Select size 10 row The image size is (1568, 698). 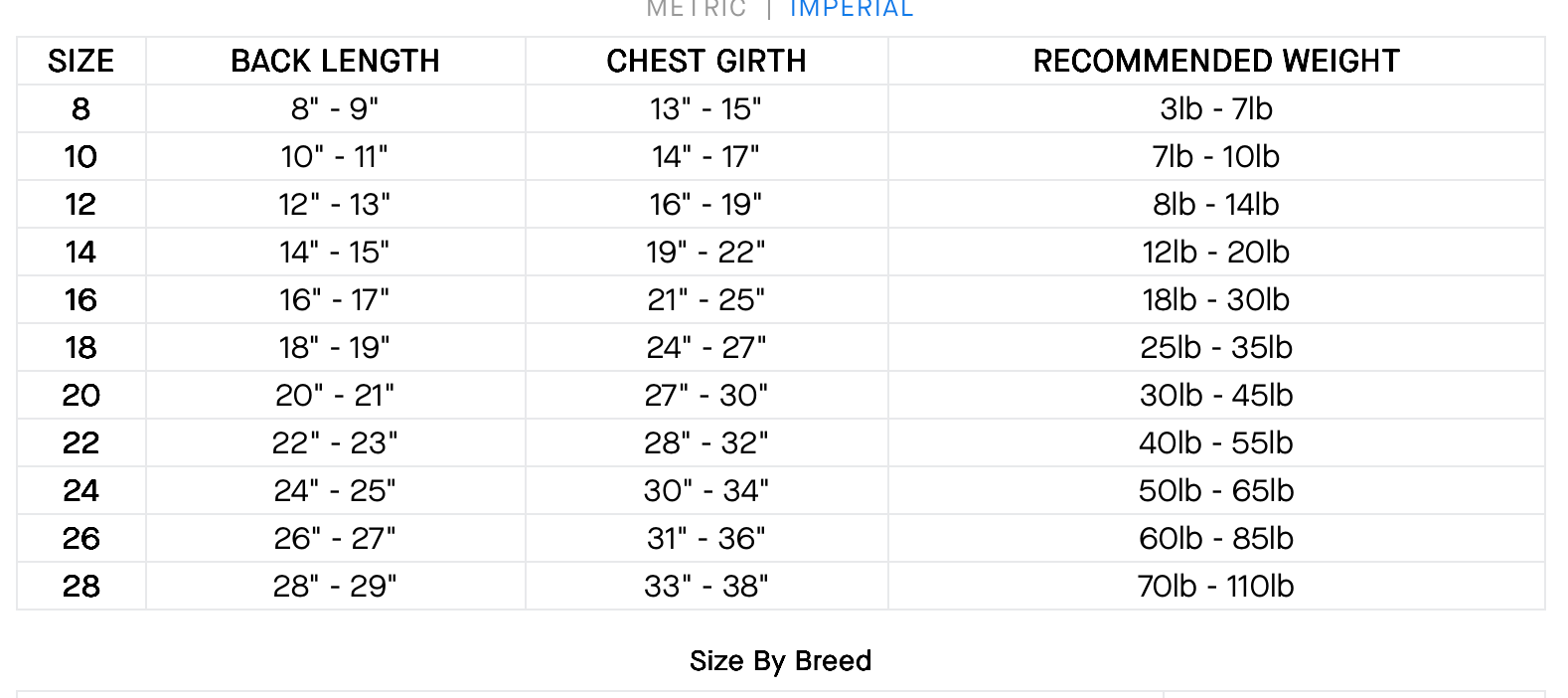click(80, 156)
